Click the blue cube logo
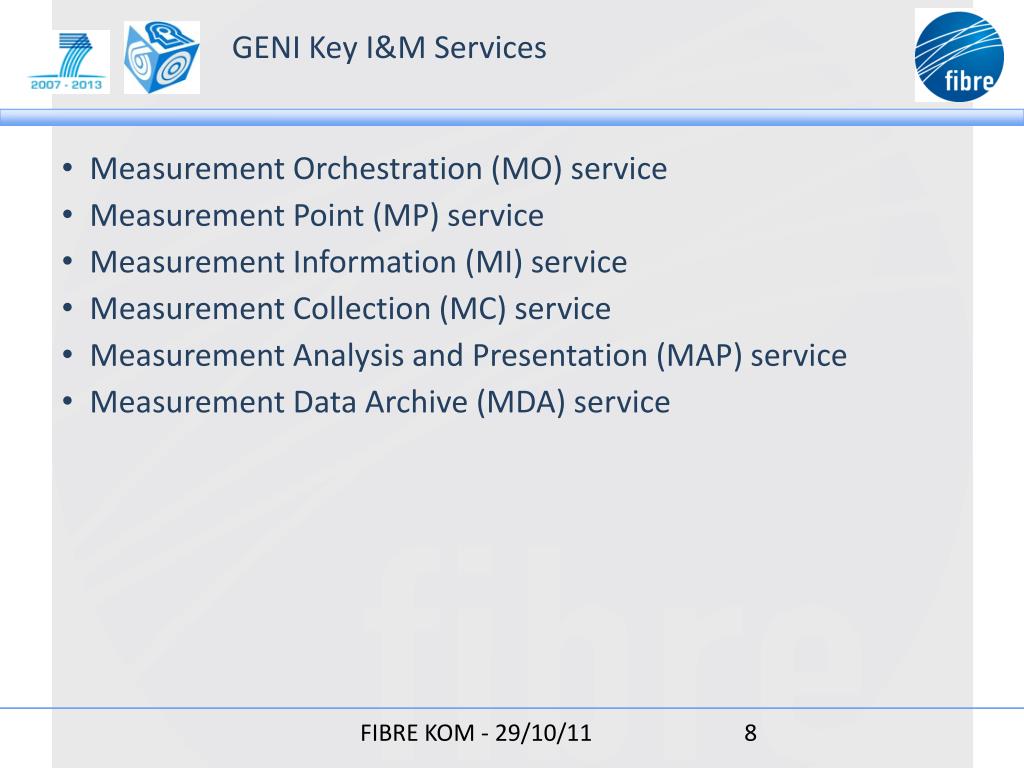The image size is (1024, 768). tap(162, 57)
